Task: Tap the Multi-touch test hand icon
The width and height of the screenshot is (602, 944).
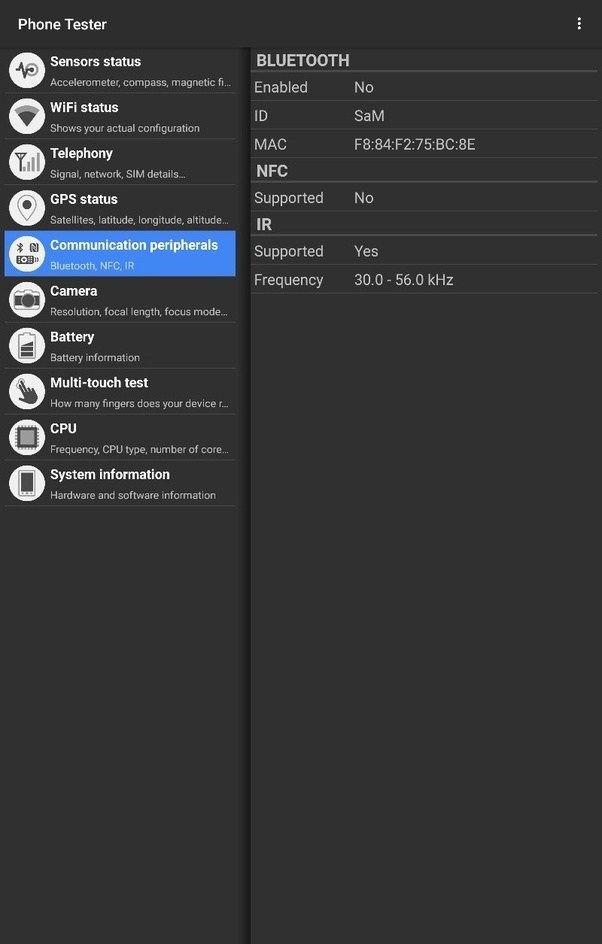Action: click(27, 392)
